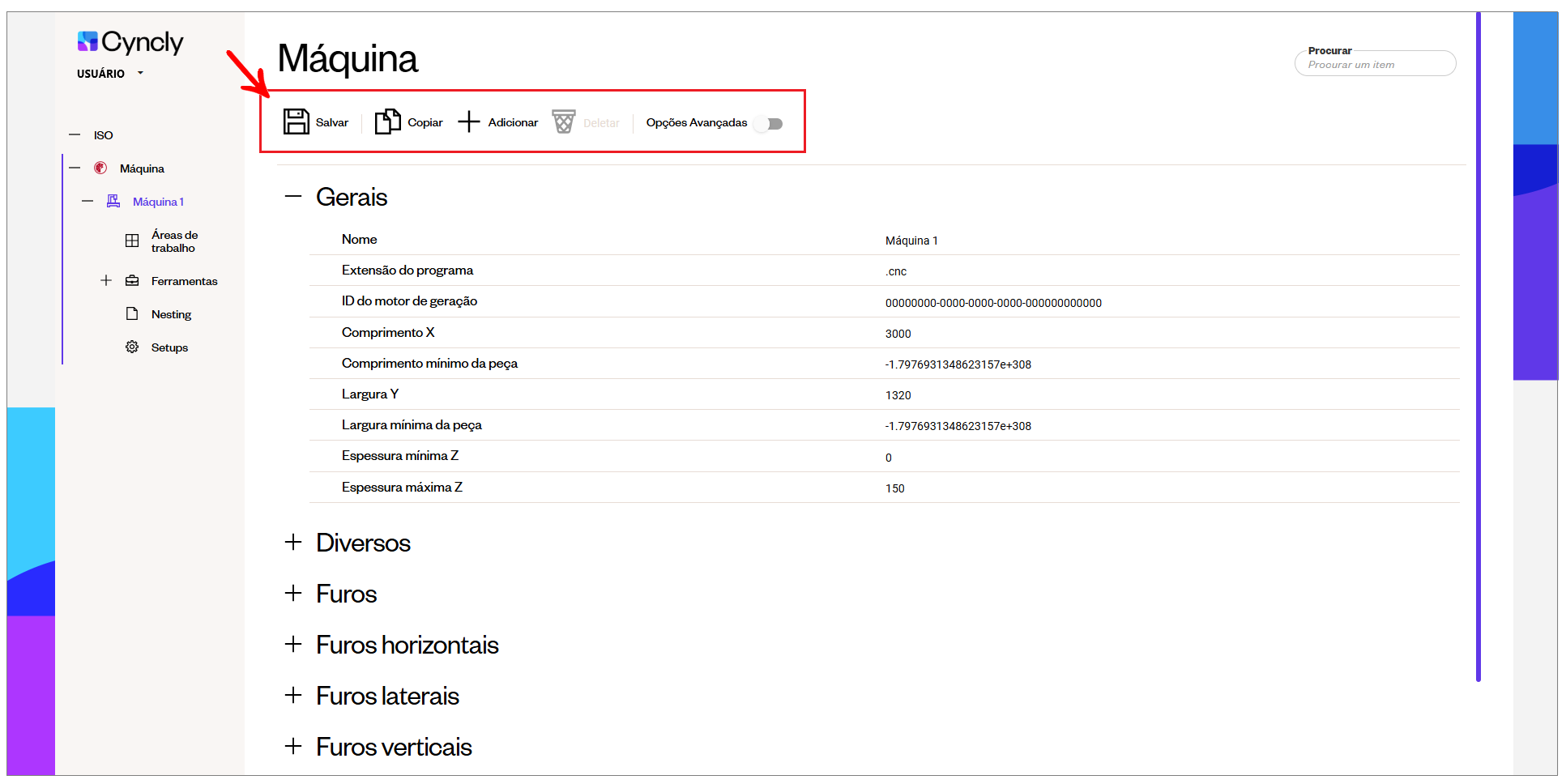This screenshot has height=784, width=1566.
Task: Toggle the Opções Avançadas switch
Action: [769, 124]
